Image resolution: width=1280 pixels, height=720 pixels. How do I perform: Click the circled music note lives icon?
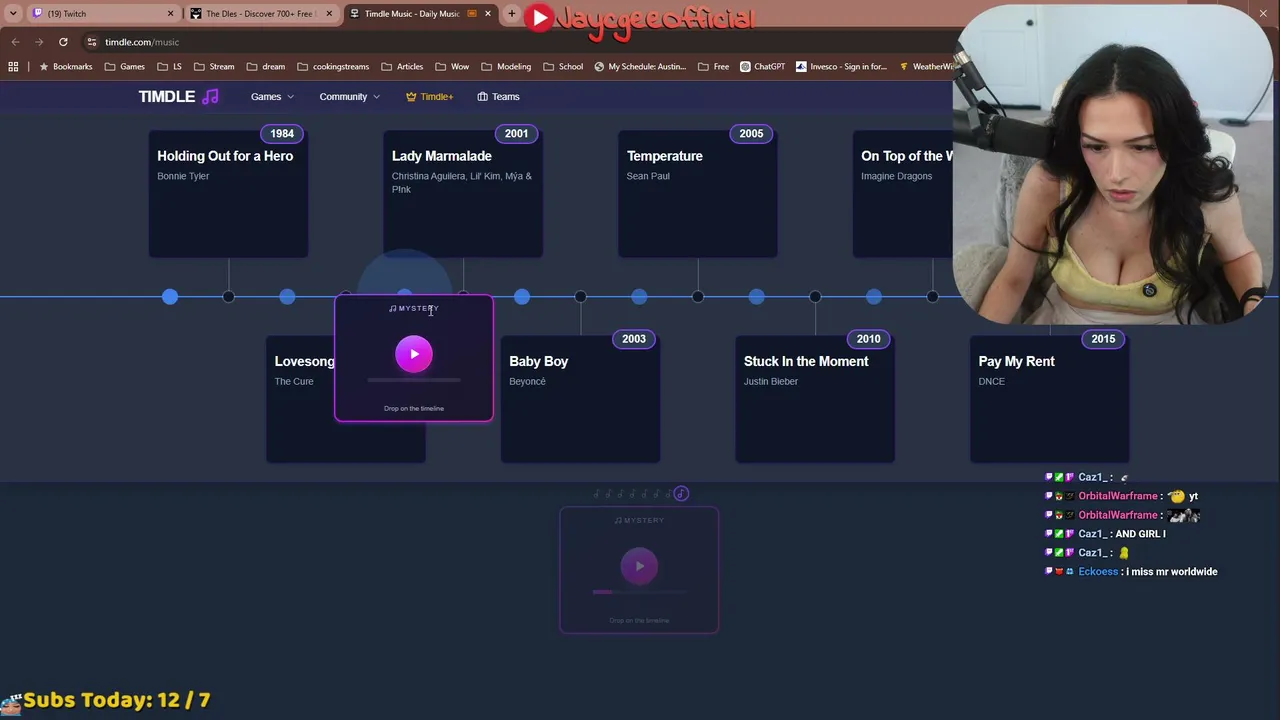pyautogui.click(x=681, y=493)
